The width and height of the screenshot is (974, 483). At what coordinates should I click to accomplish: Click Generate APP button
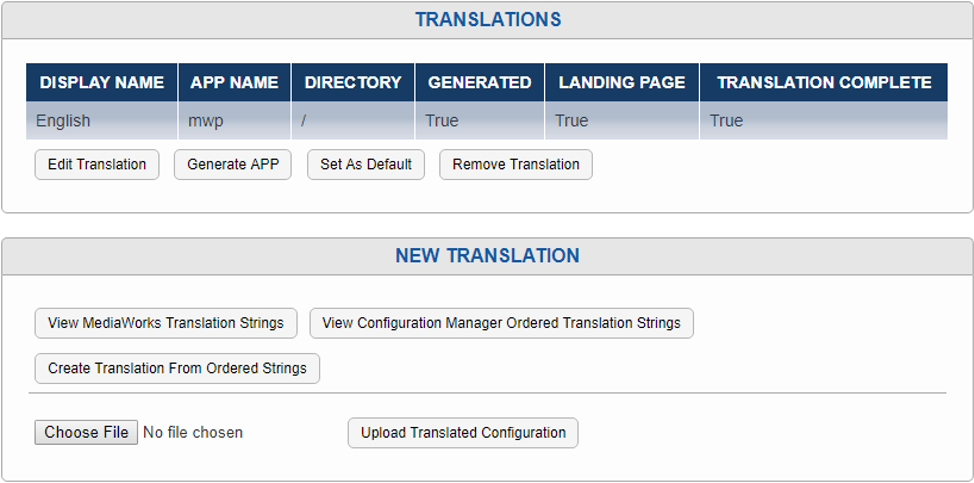click(233, 165)
